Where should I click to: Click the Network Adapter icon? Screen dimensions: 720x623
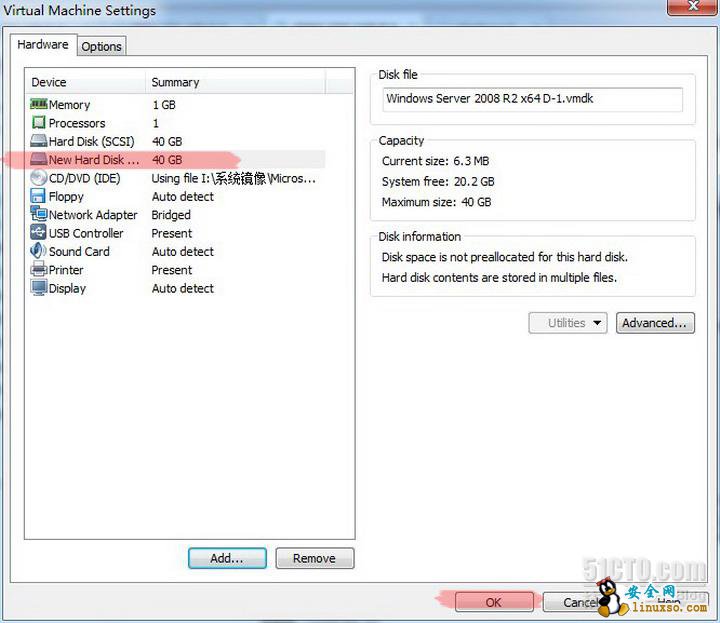coord(39,215)
